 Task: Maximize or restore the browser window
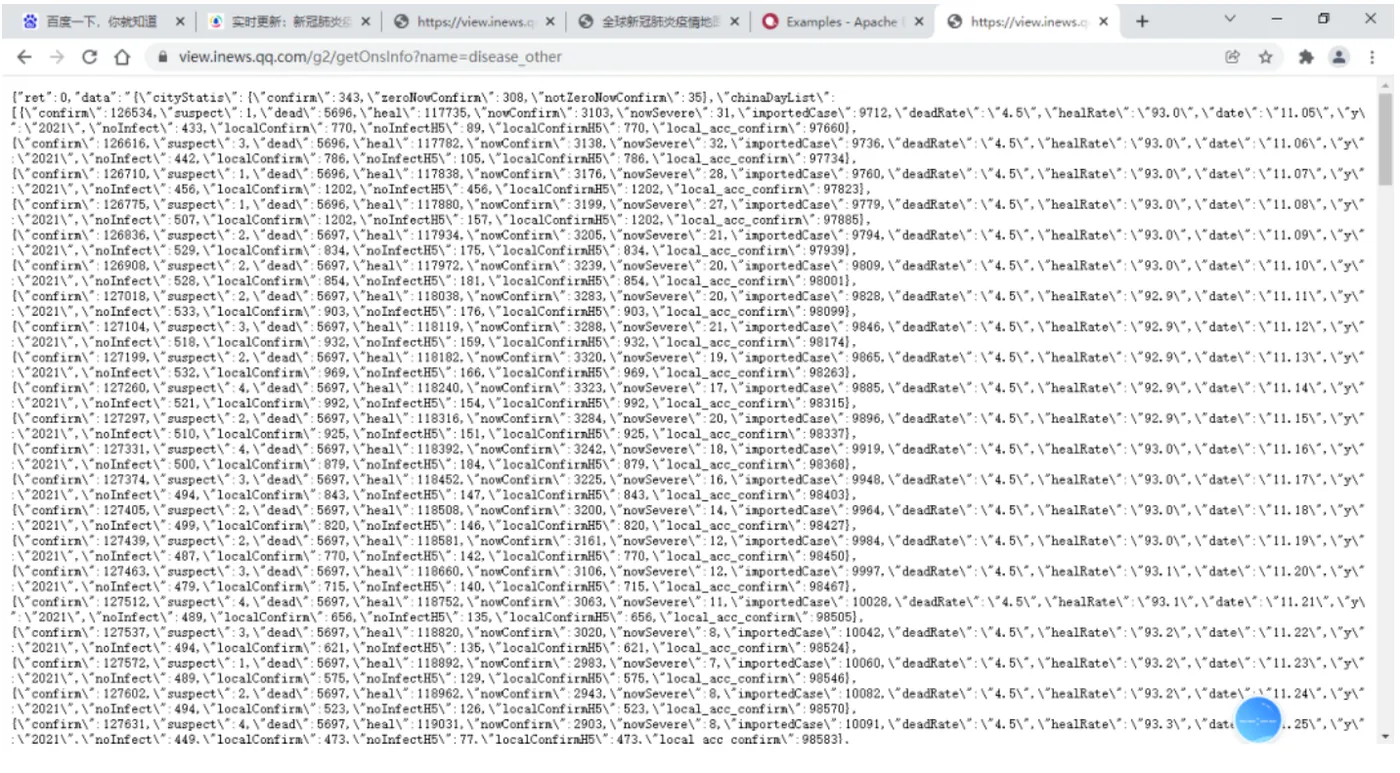[x=1324, y=19]
